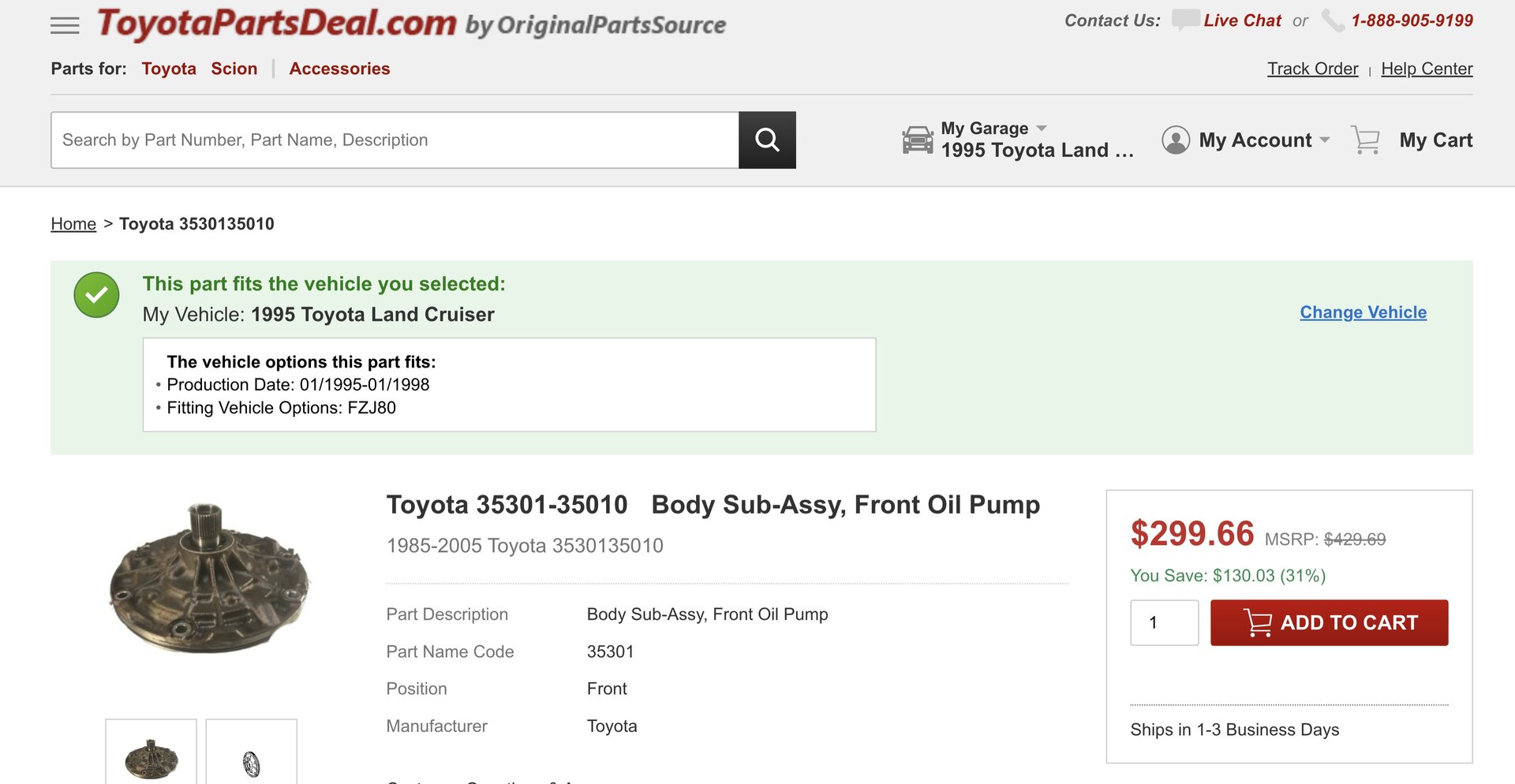
Task: Open the My Cart shopping cart icon
Action: coord(1365,140)
